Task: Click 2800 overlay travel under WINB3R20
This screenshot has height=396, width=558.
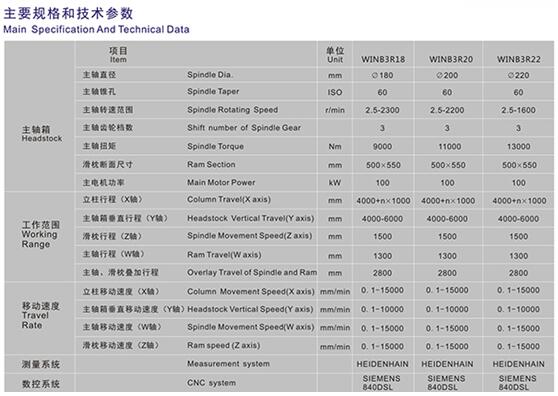Action: [x=447, y=273]
